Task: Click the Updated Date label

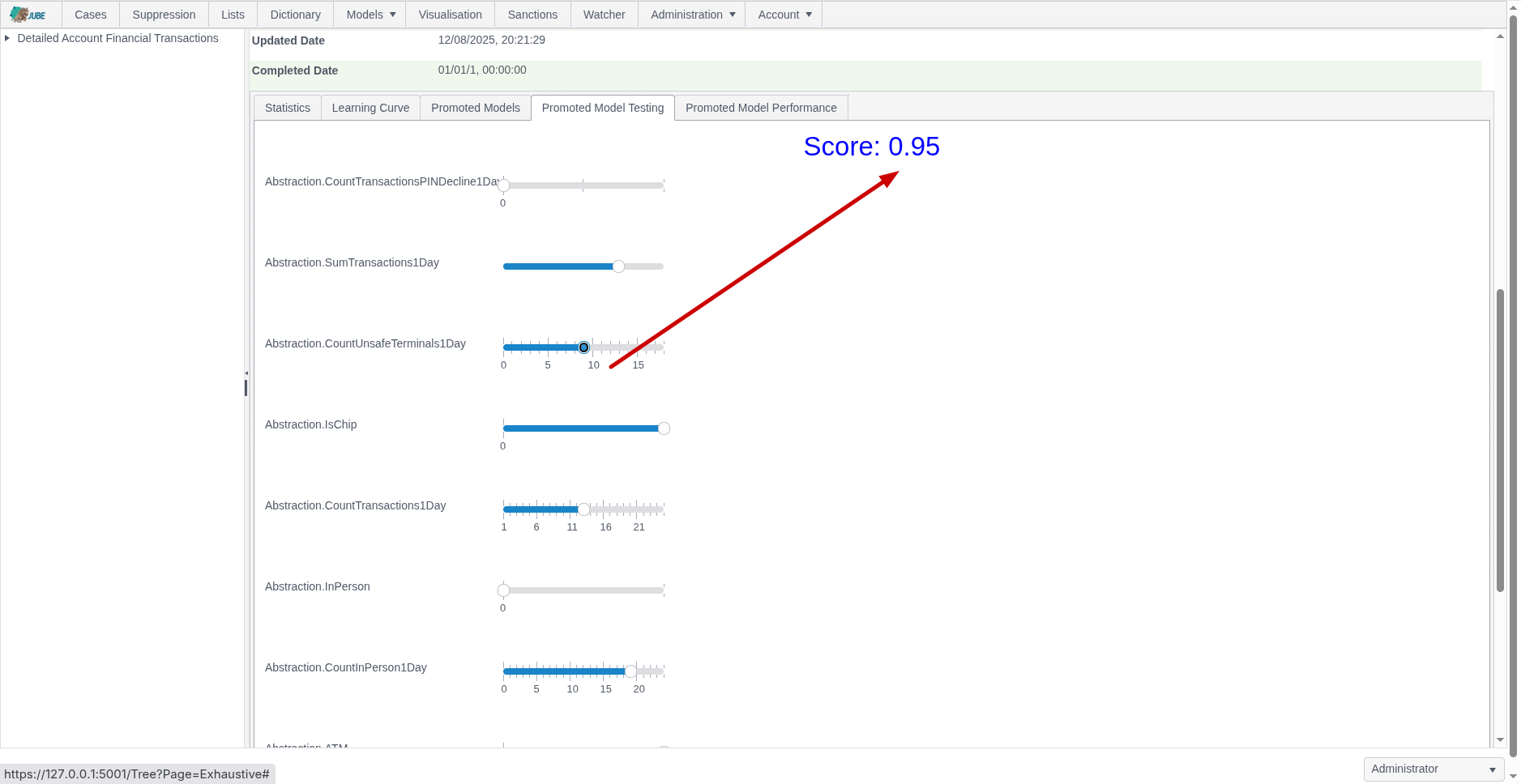Action: (288, 40)
